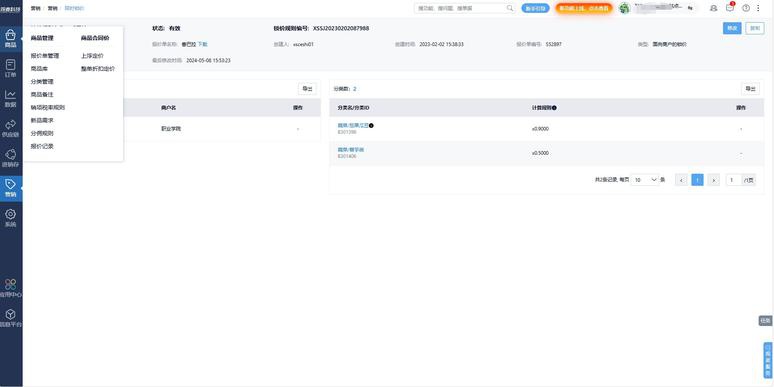The height and width of the screenshot is (387, 774).
Task: Open 分佣规则 in the flyout menu
Action: tap(42, 133)
